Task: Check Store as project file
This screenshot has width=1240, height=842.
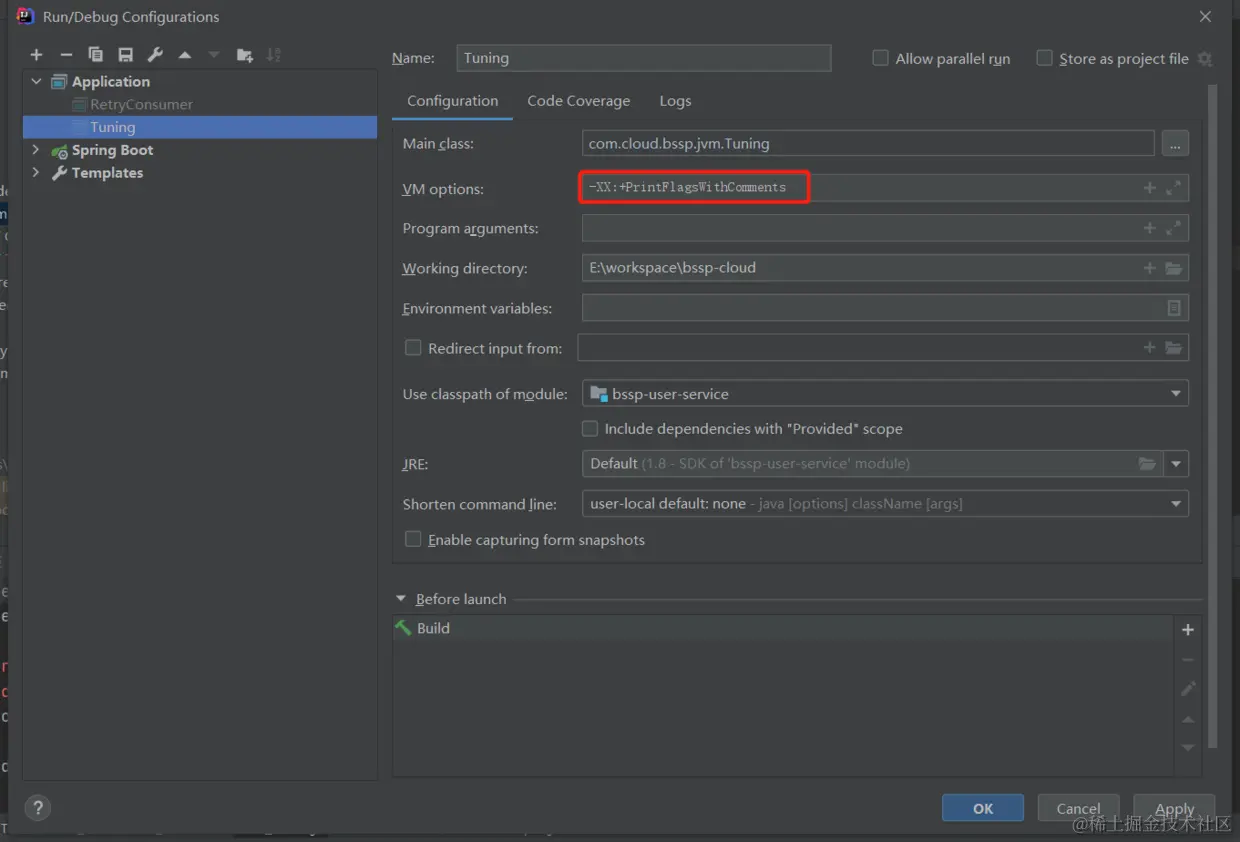Action: (x=1045, y=58)
